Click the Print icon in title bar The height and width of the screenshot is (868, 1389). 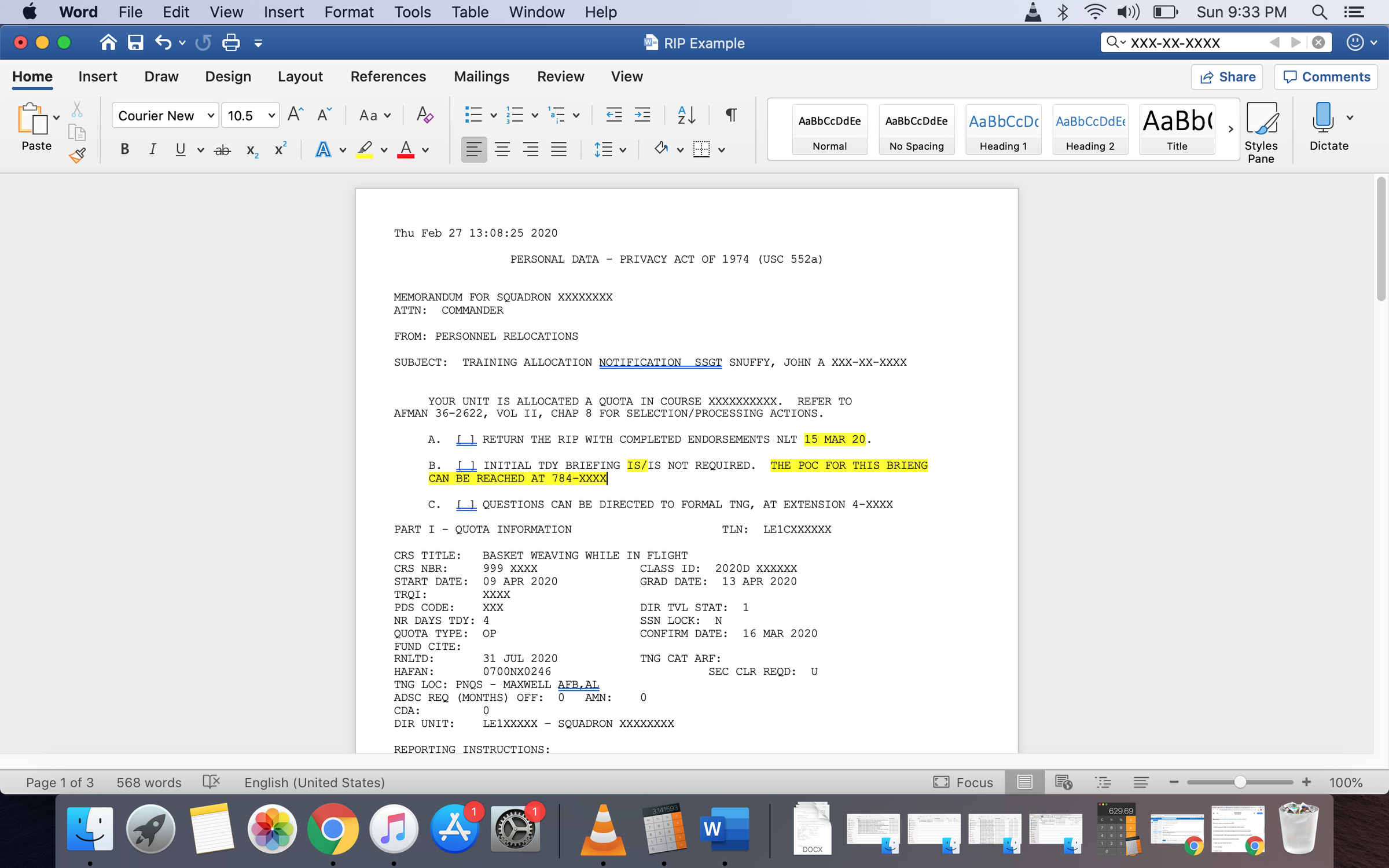point(231,43)
